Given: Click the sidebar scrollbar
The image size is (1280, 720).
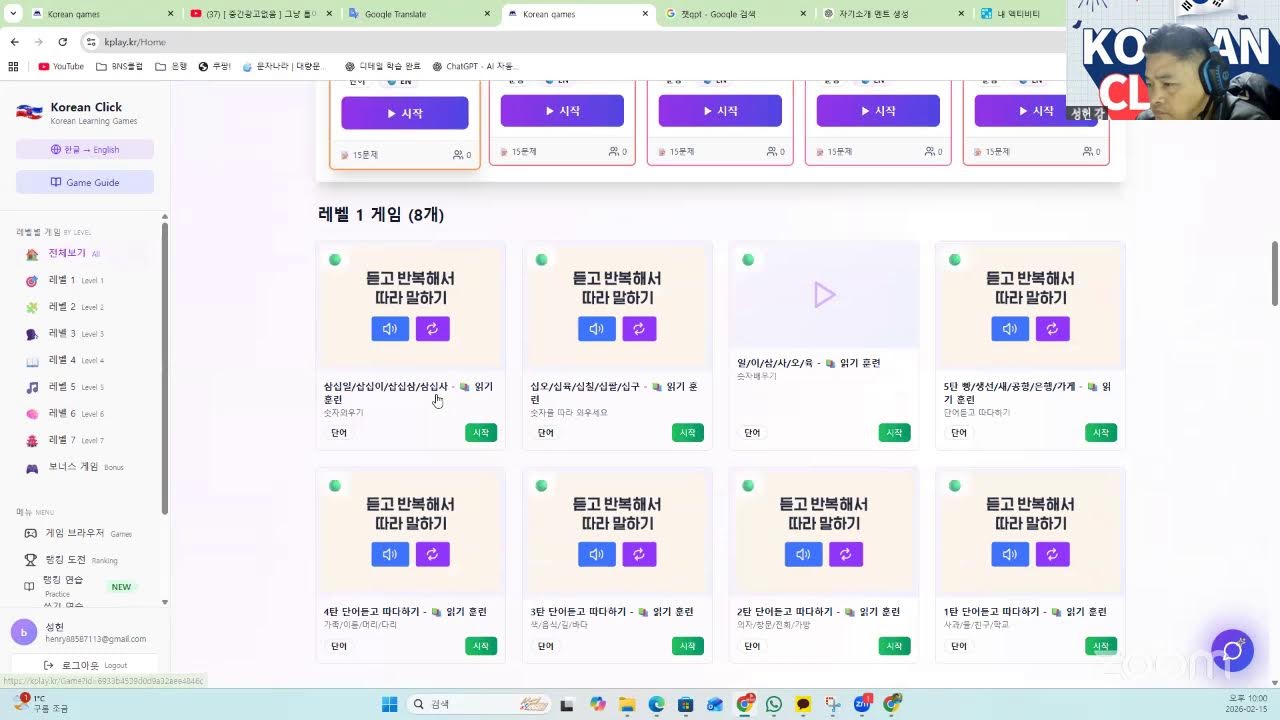Looking at the screenshot, I should point(165,370).
